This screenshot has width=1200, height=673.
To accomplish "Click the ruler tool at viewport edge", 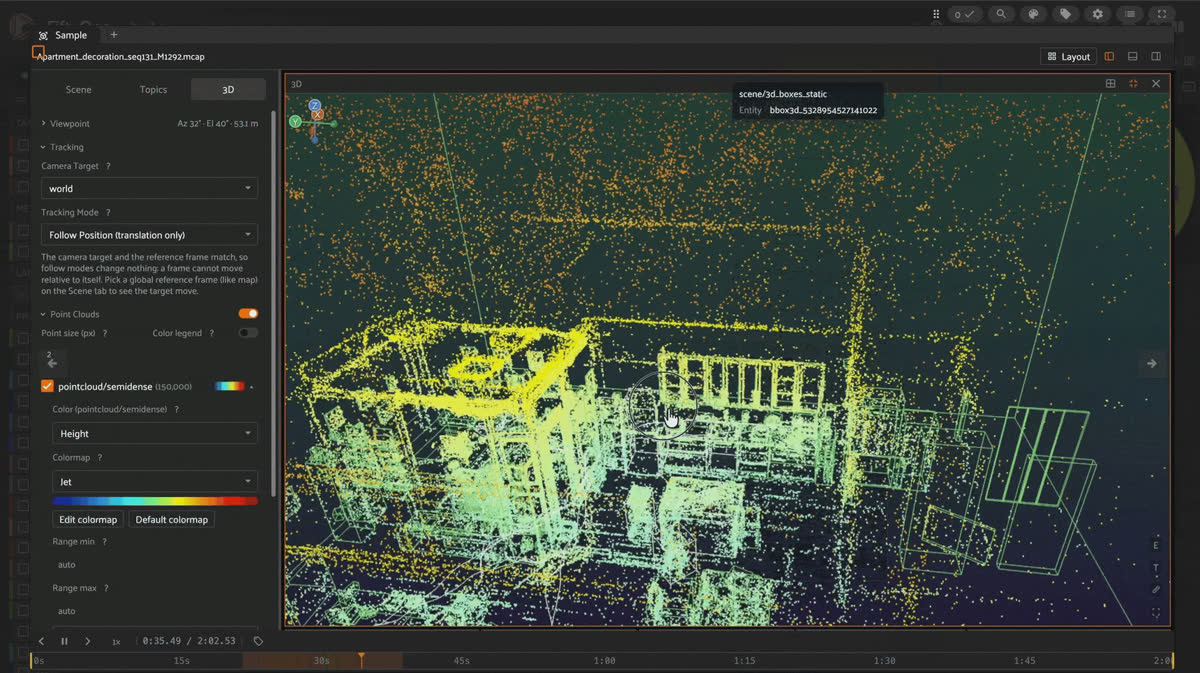I will [1156, 590].
